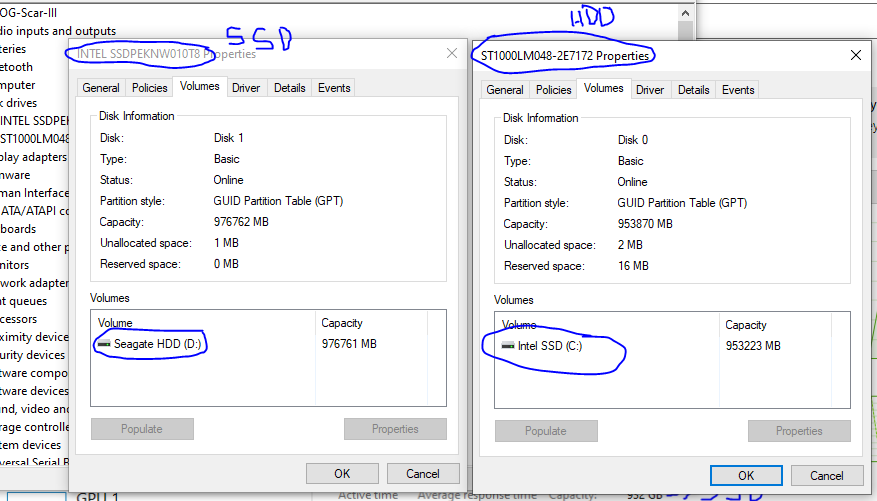This screenshot has width=877, height=501.
Task: Click the 953223 MB volume capacity cell
Action: [x=753, y=346]
